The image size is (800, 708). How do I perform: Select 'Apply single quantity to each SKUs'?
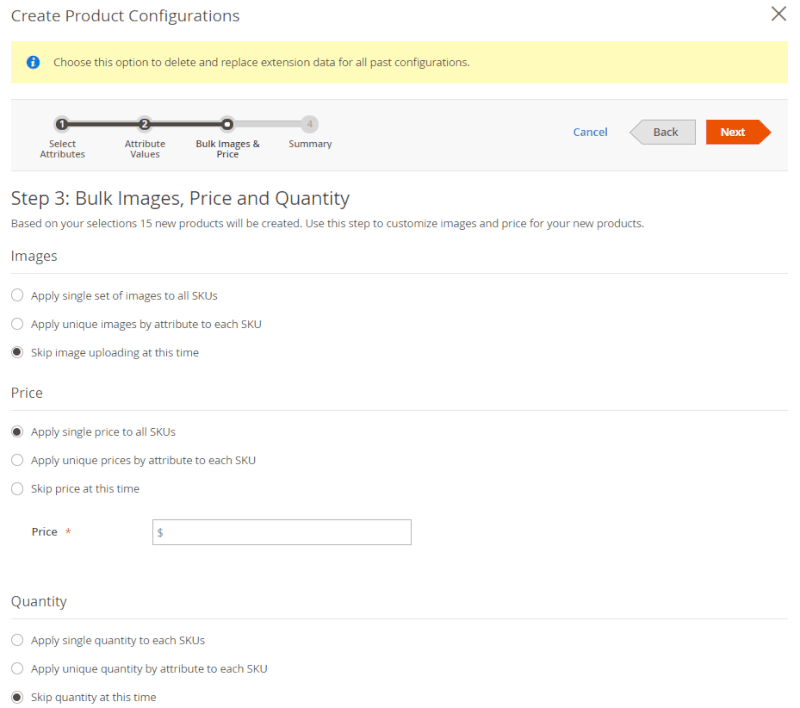pyautogui.click(x=16, y=640)
